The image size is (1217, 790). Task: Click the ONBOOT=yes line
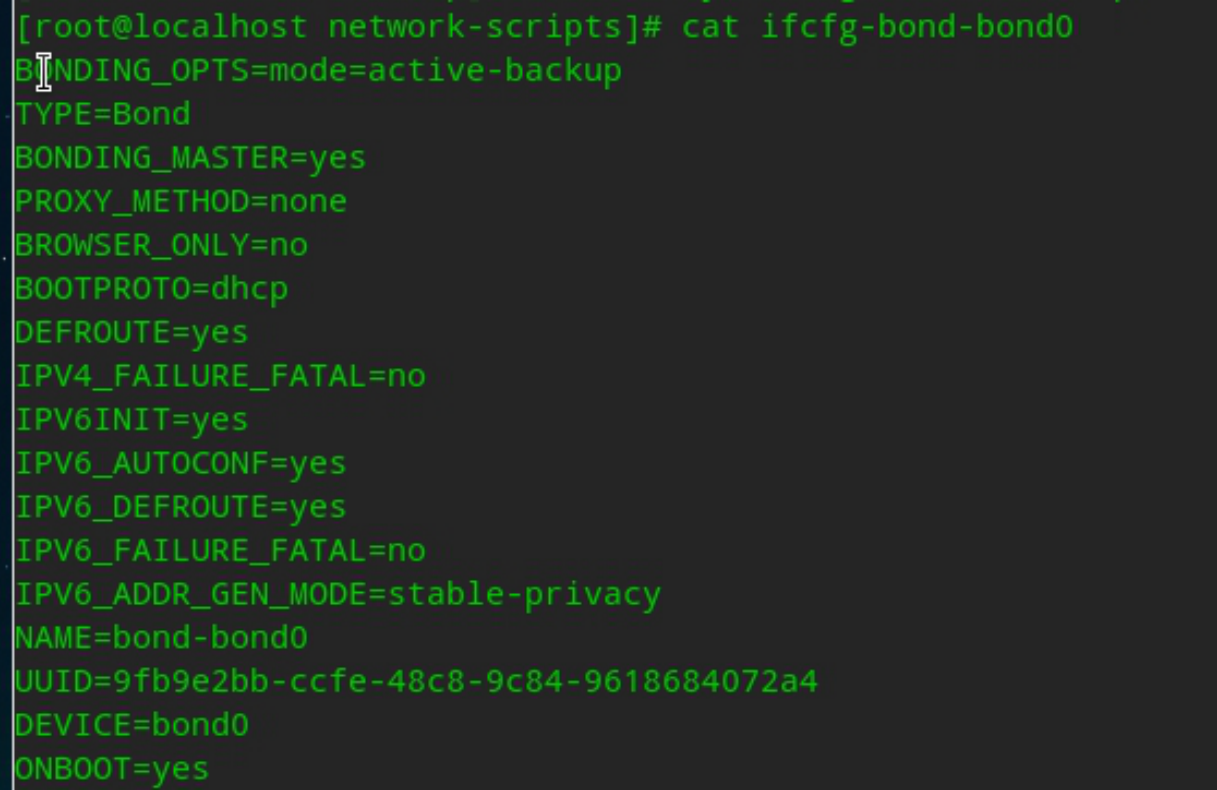[112, 769]
